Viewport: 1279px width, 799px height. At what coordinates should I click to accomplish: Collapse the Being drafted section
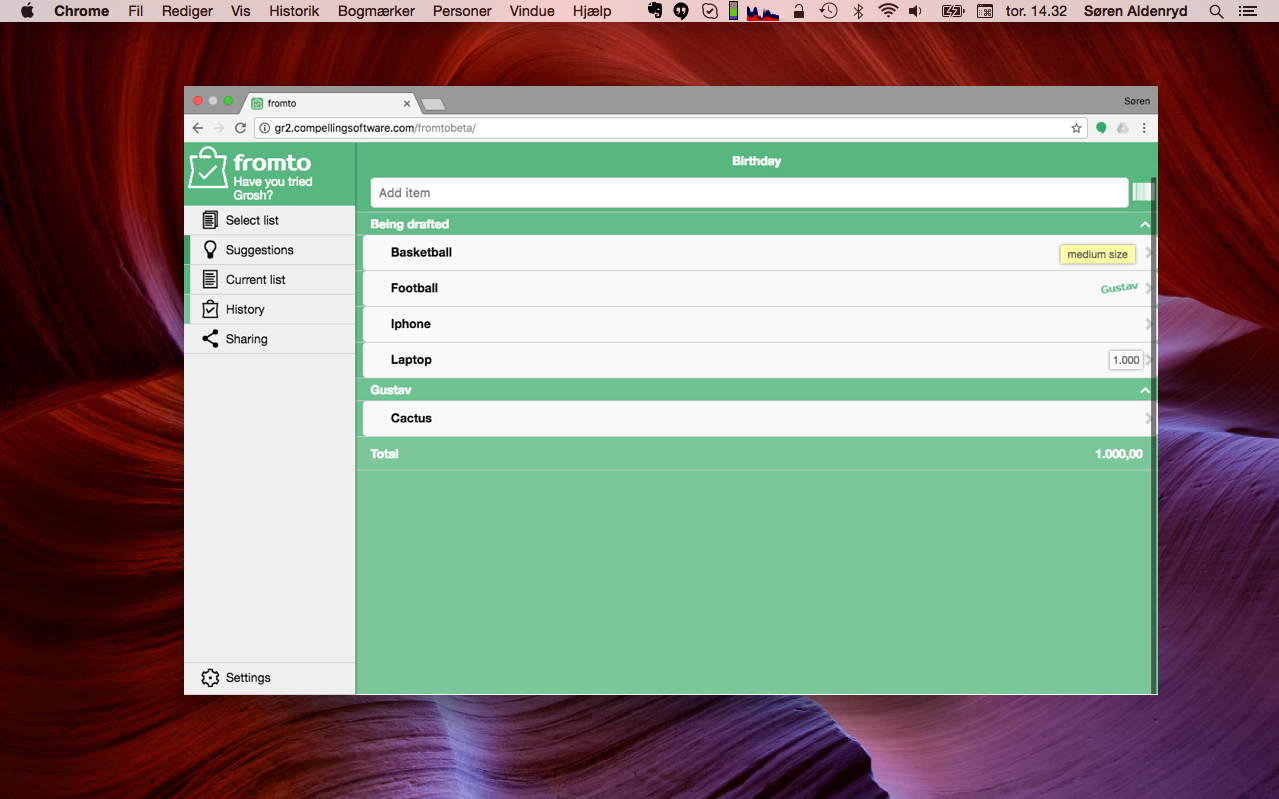click(x=1145, y=225)
